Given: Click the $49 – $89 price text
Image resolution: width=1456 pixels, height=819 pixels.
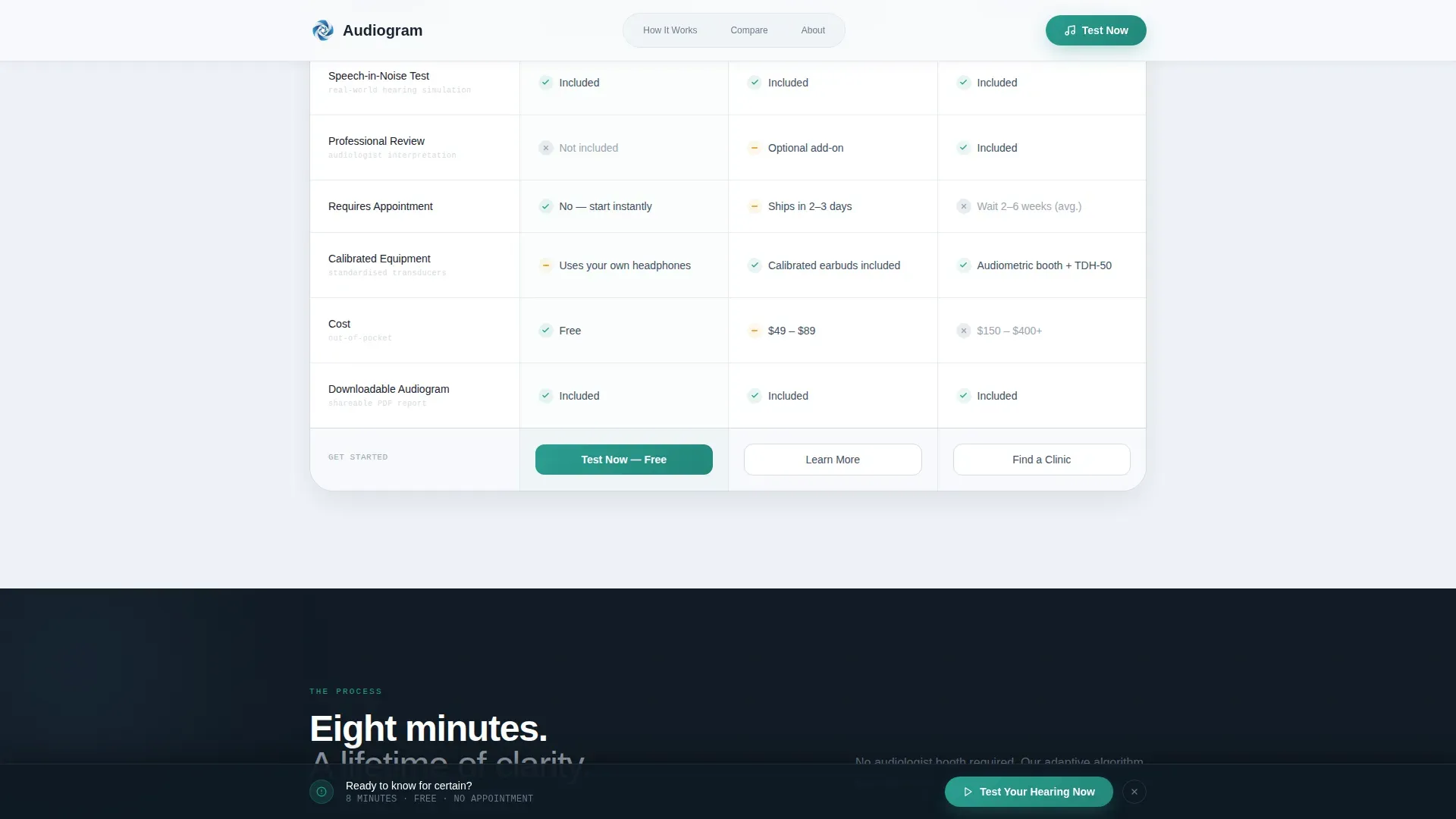Looking at the screenshot, I should 792,331.
